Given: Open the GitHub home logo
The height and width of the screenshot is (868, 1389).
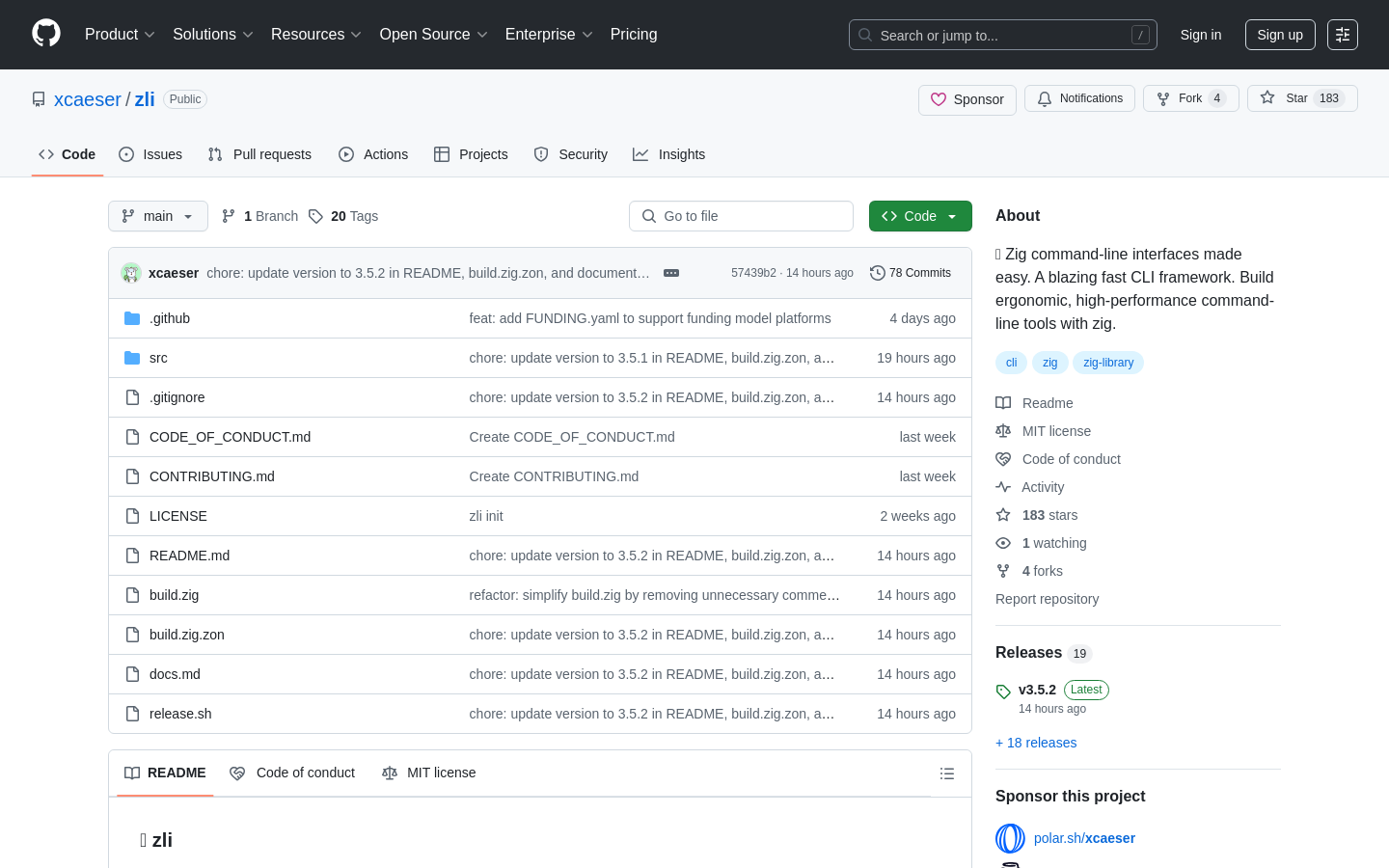Looking at the screenshot, I should [46, 34].
